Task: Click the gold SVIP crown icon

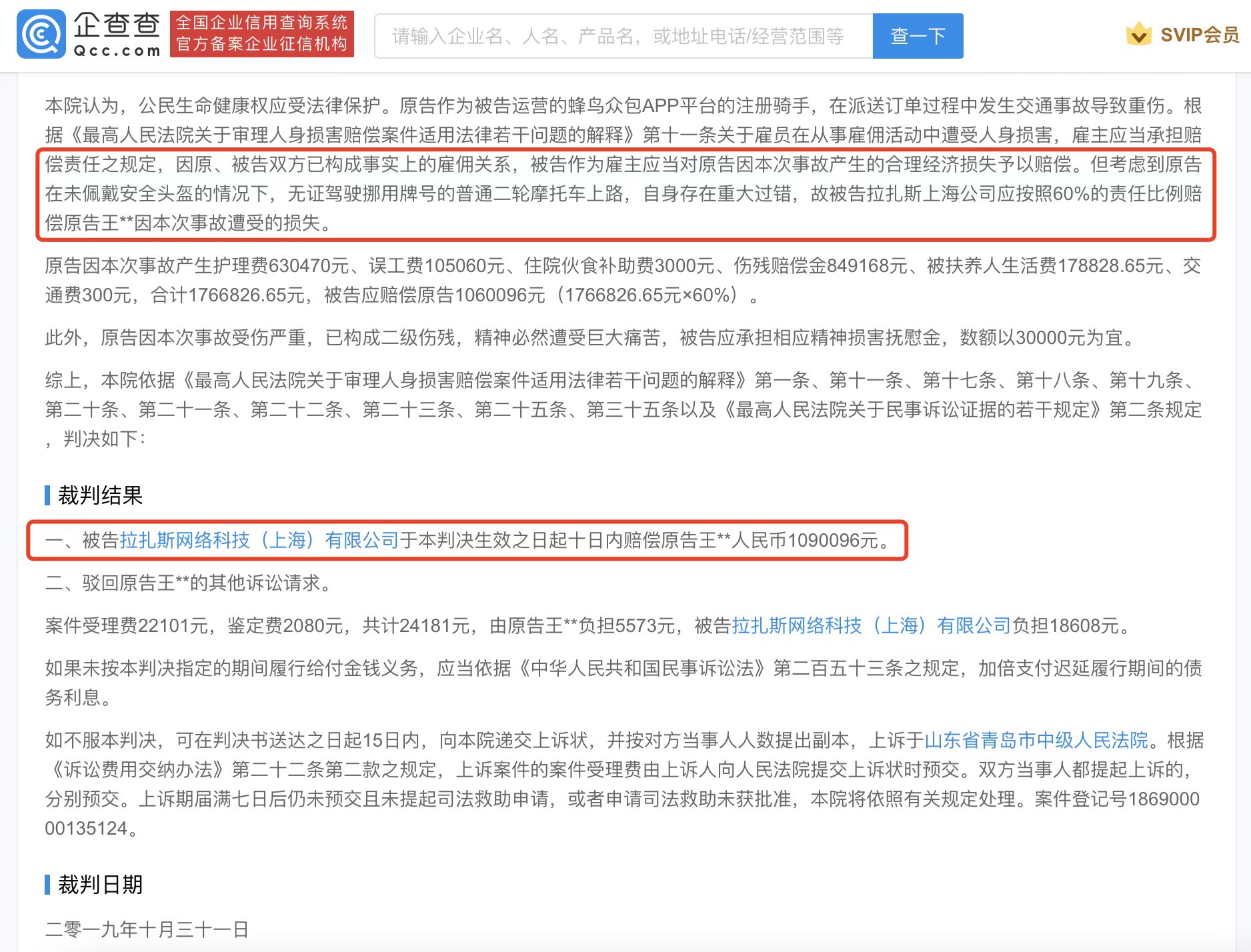Action: point(1138,34)
